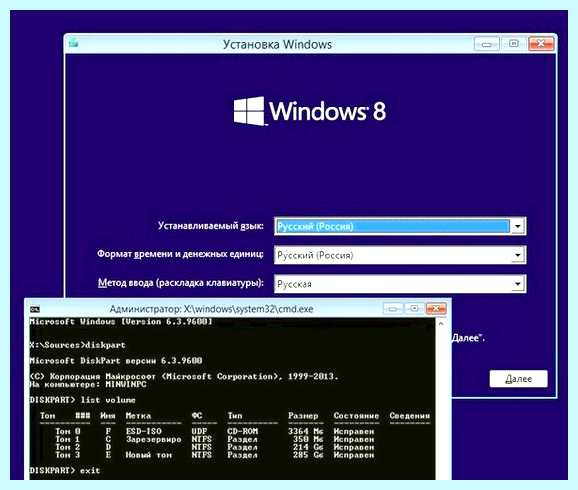This screenshot has width=578, height=490.
Task: Click the 285 Gб size value
Action: tap(308, 455)
